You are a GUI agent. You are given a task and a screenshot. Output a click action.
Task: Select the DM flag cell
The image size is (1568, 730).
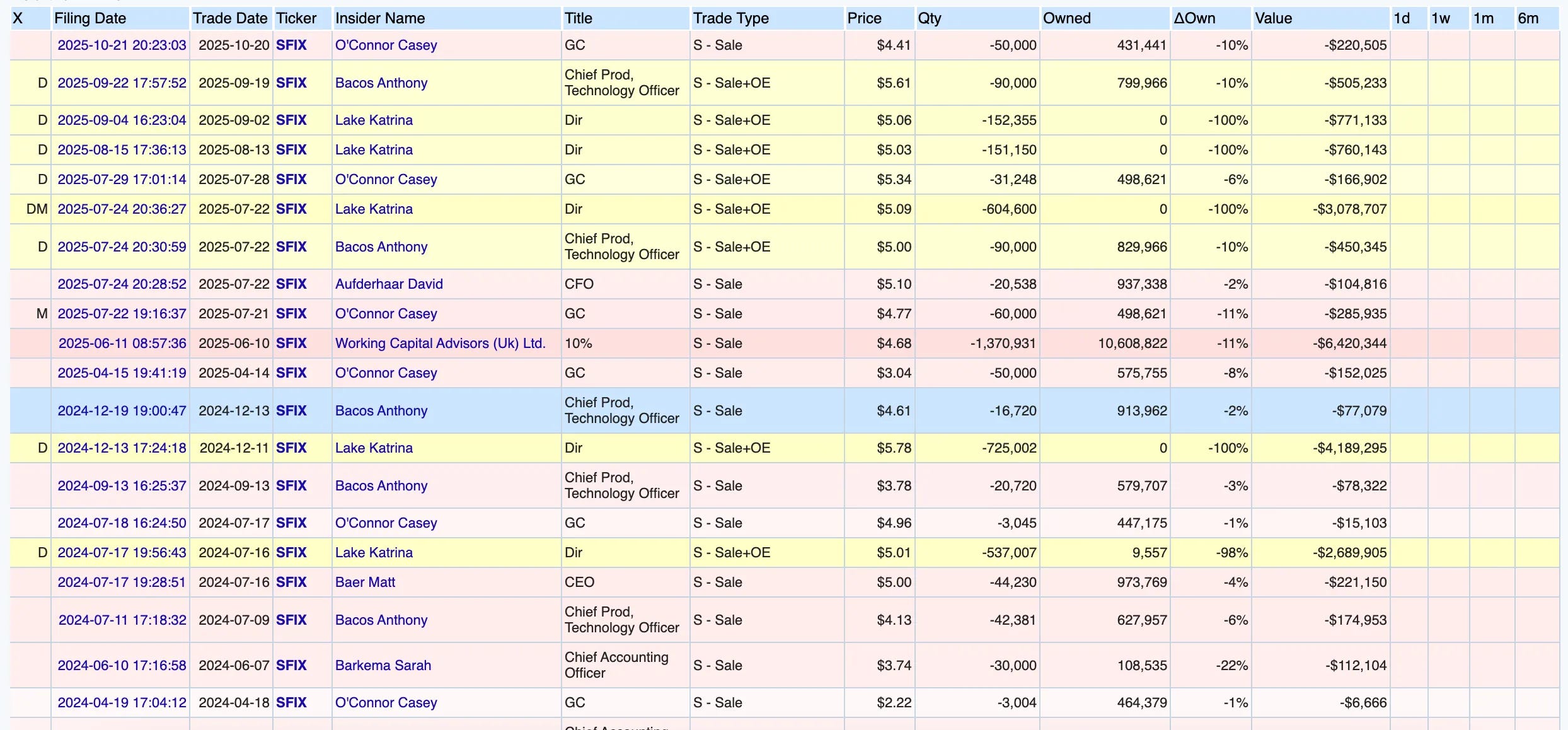click(31, 209)
